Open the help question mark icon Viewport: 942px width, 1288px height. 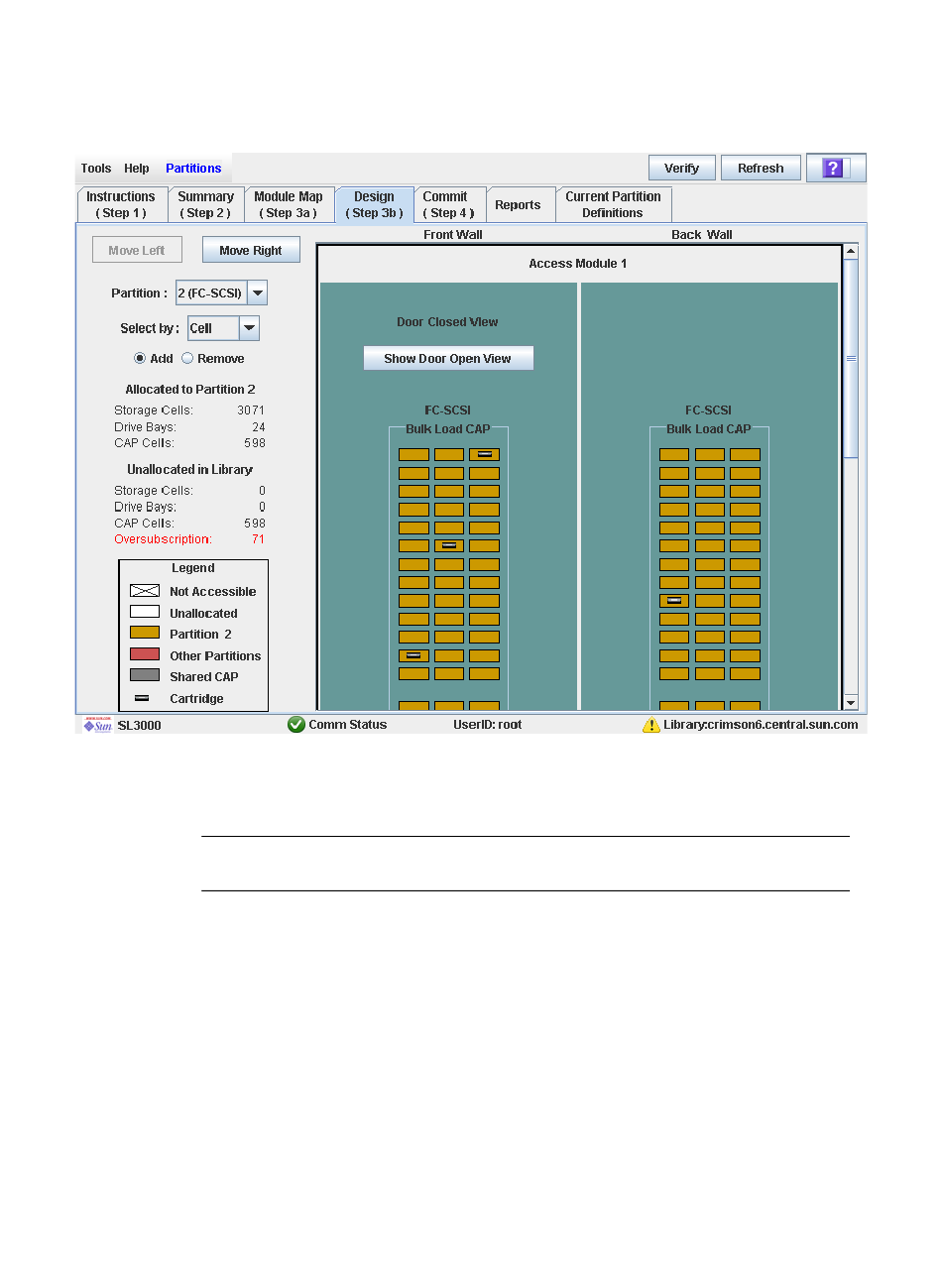(x=836, y=169)
